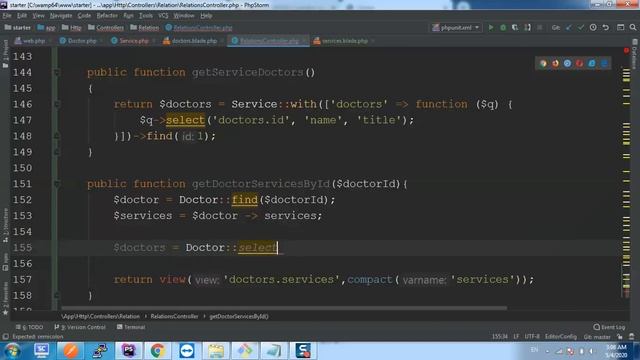
Task: Click the profiler icon next to coverage
Action: click(x=527, y=27)
